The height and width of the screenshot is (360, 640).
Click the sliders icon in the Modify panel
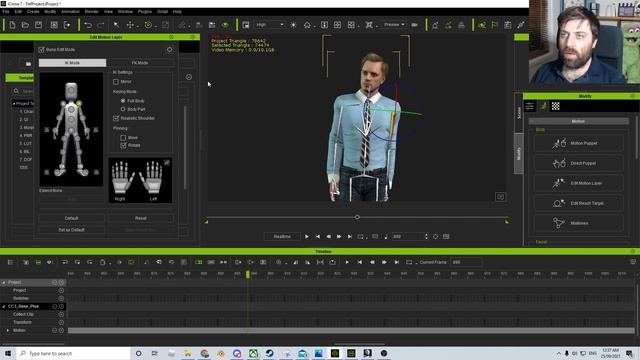530,106
